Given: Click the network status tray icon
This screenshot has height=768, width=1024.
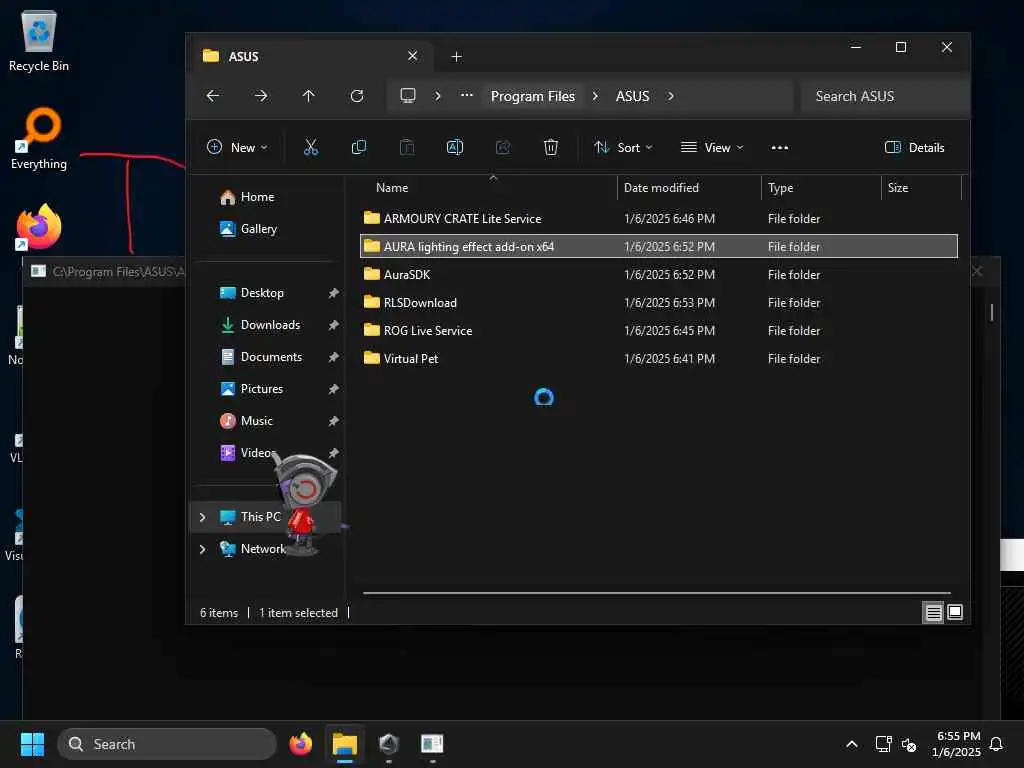Looking at the screenshot, I should 883,744.
